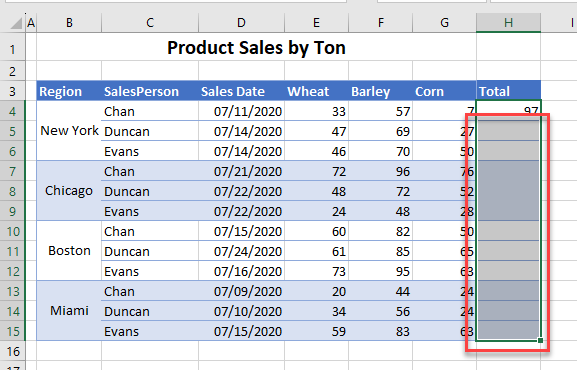The image size is (577, 370).
Task: Click the fill handle at selection corner
Action: coord(540,341)
